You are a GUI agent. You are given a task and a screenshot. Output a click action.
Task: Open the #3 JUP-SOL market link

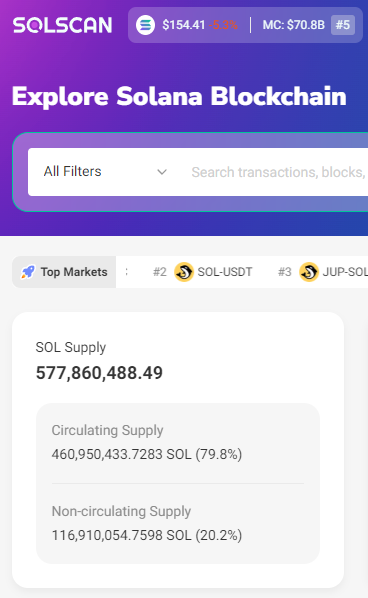[323, 272]
